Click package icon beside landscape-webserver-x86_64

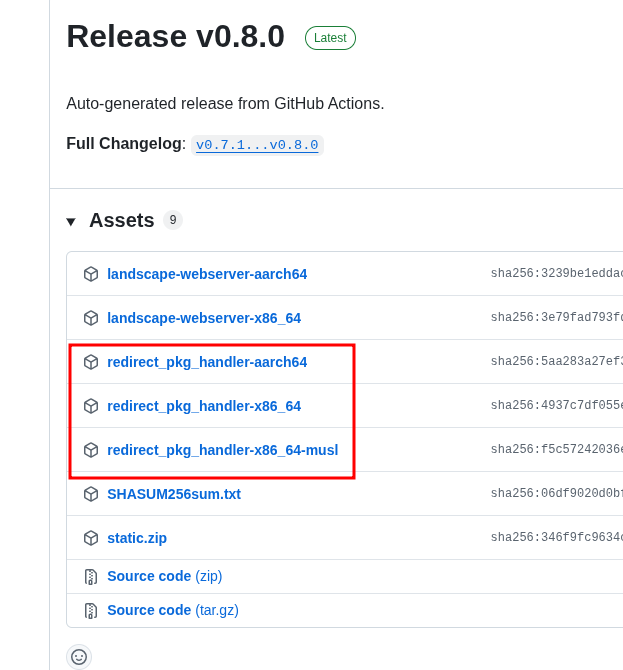point(91,318)
